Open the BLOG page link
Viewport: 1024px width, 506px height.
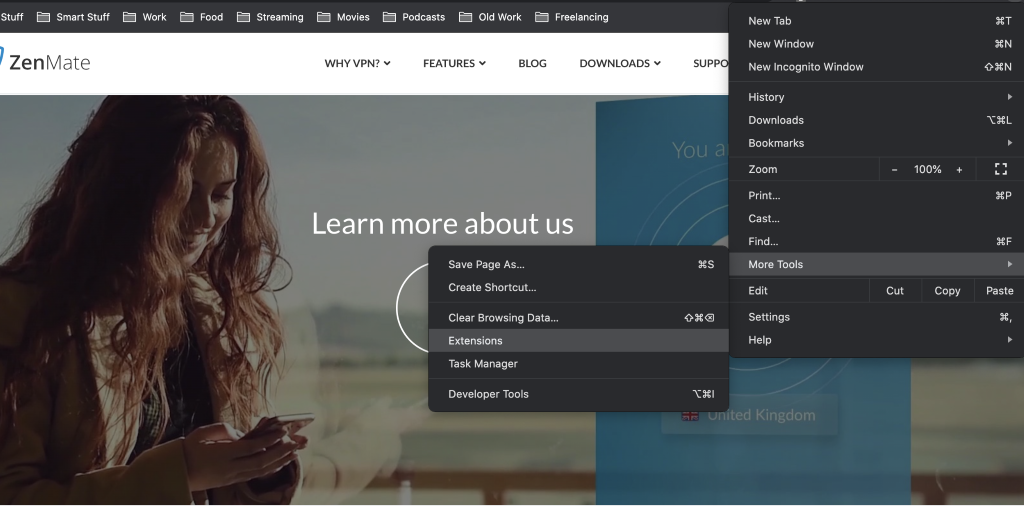[x=532, y=63]
